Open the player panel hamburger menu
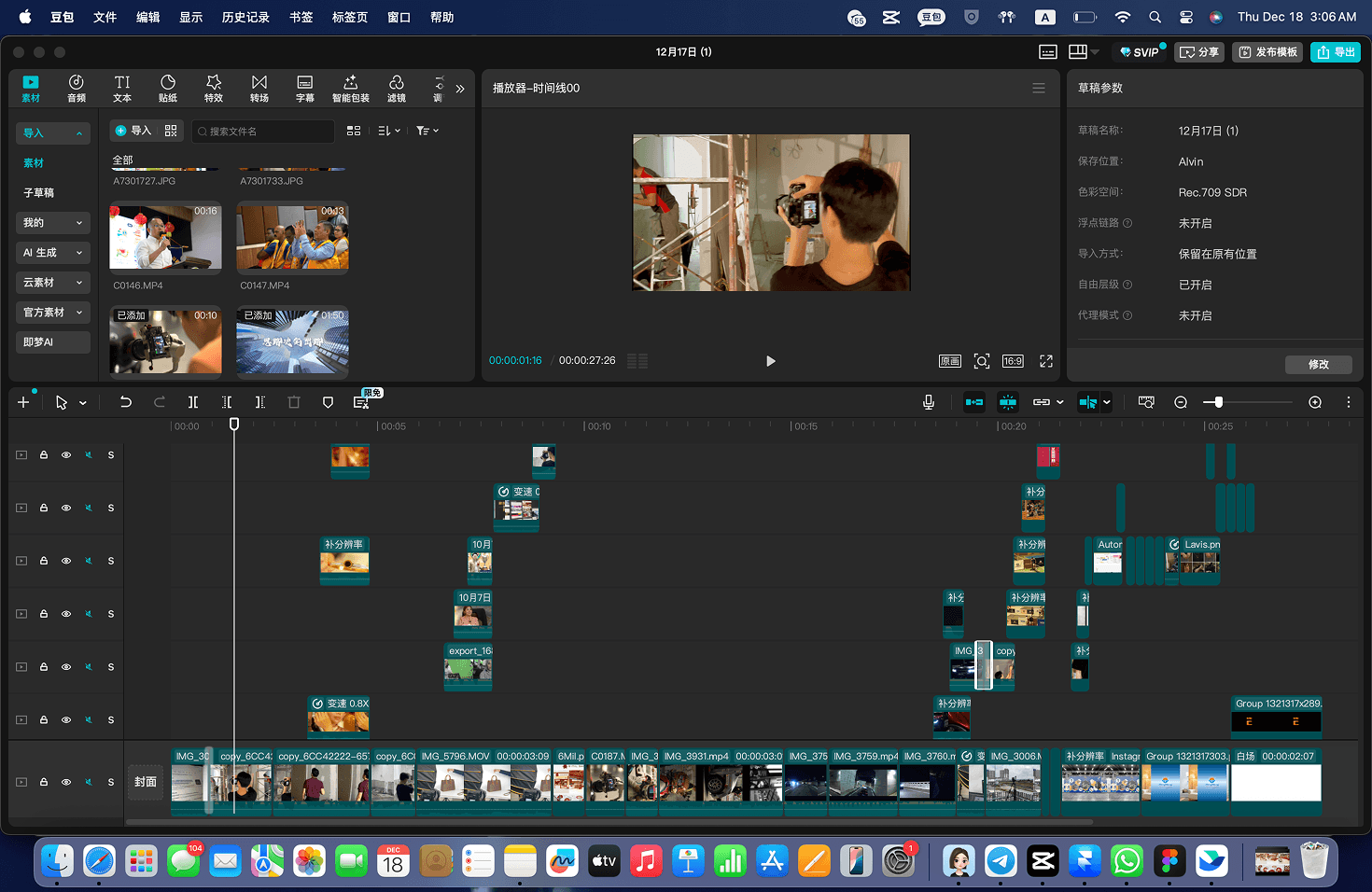Screen dimensions: 1372x892 coord(1039,88)
